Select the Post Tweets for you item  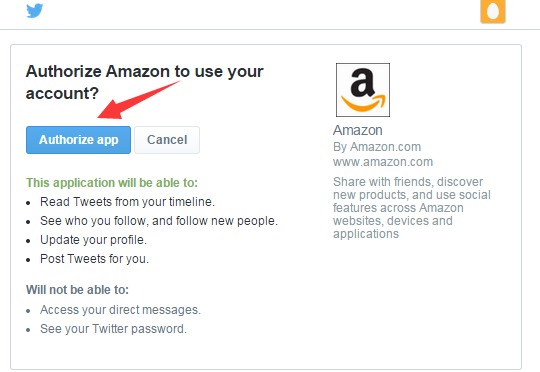coord(94,259)
